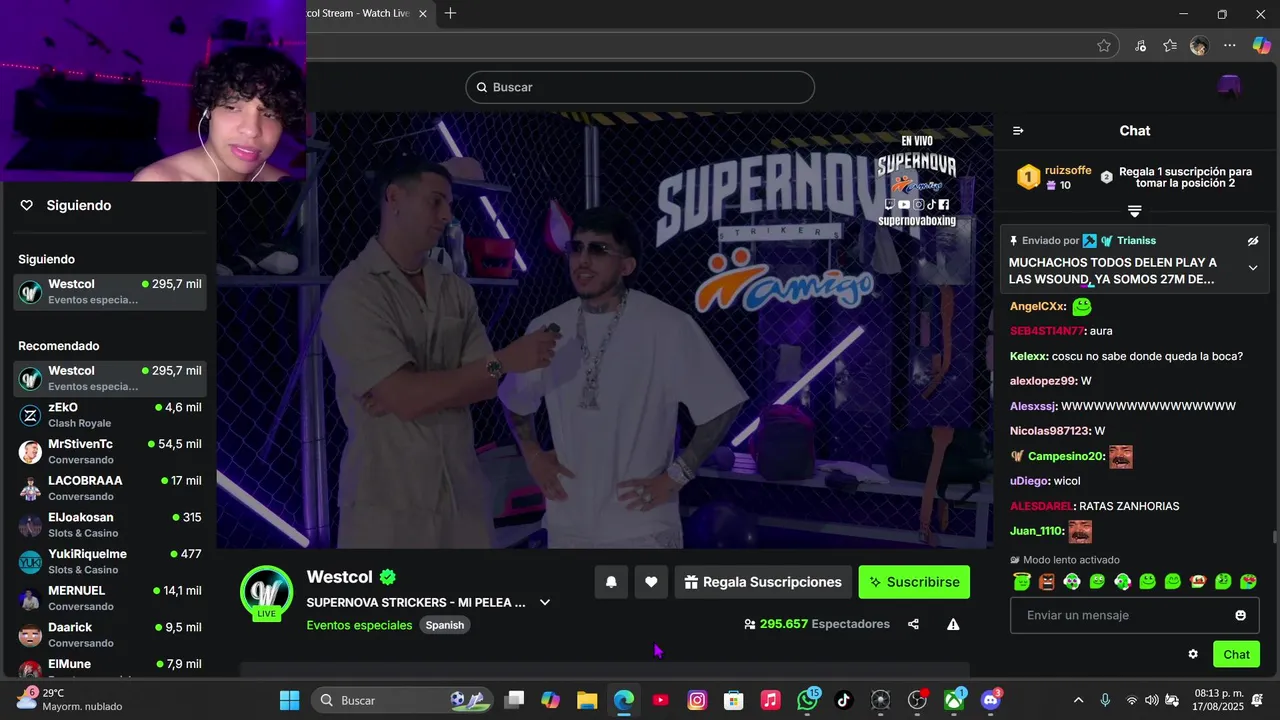Hide the pinned message with crossed-eye icon
This screenshot has height=720, width=1280.
pyautogui.click(x=1253, y=241)
